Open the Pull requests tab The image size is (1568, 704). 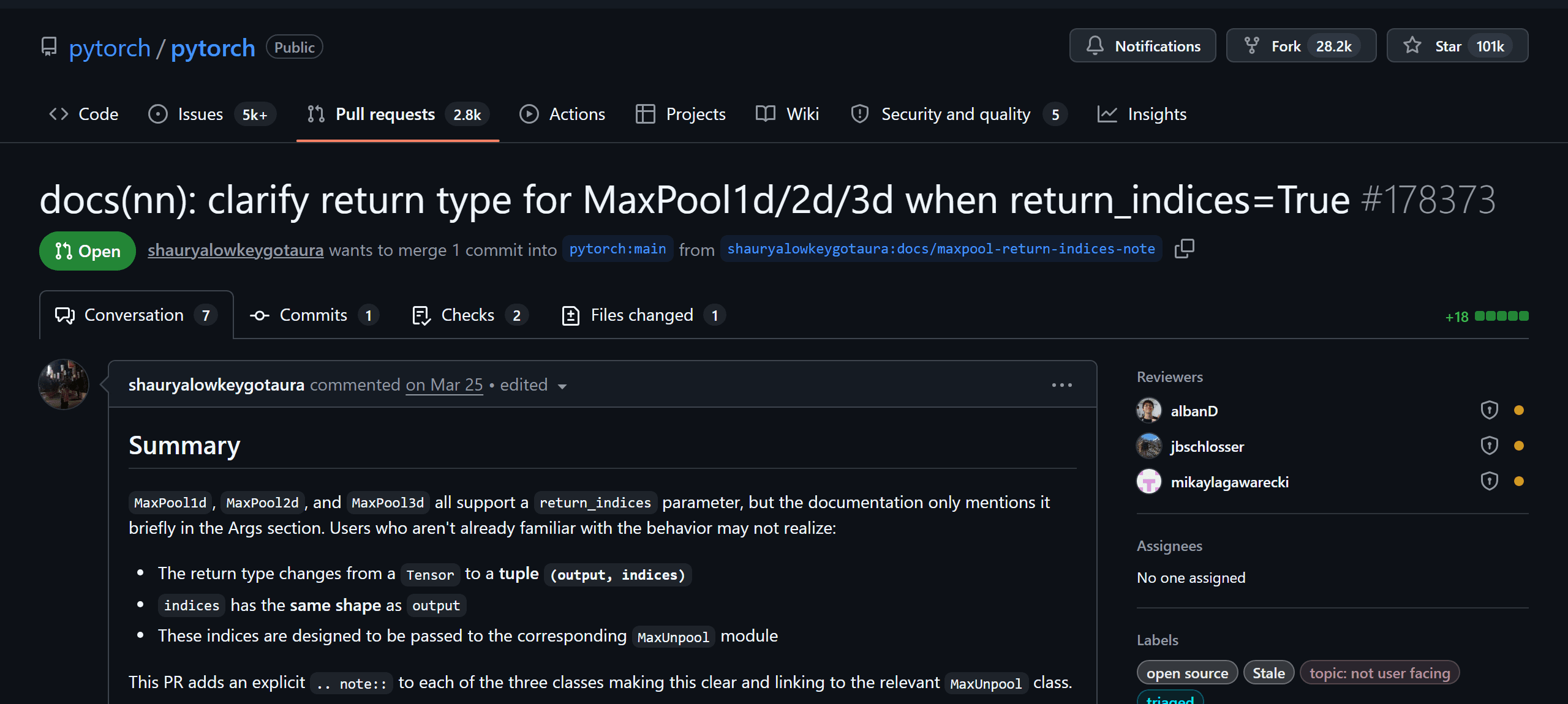398,114
